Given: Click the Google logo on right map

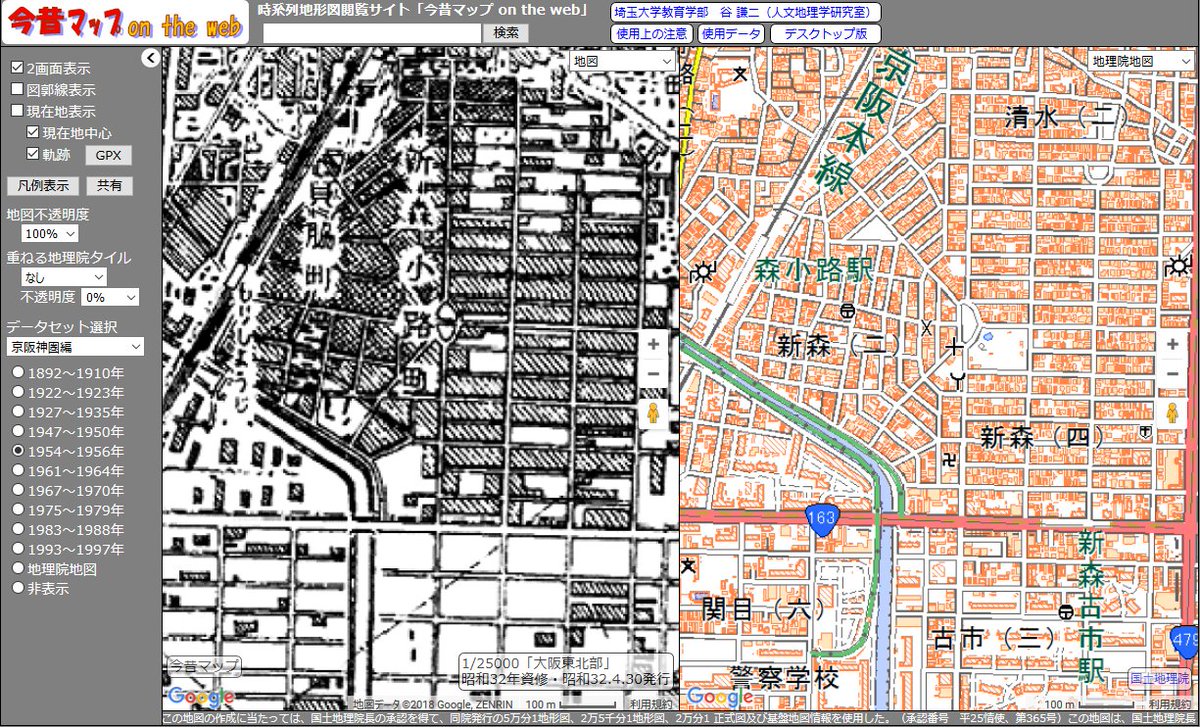Looking at the screenshot, I should click(x=719, y=697).
